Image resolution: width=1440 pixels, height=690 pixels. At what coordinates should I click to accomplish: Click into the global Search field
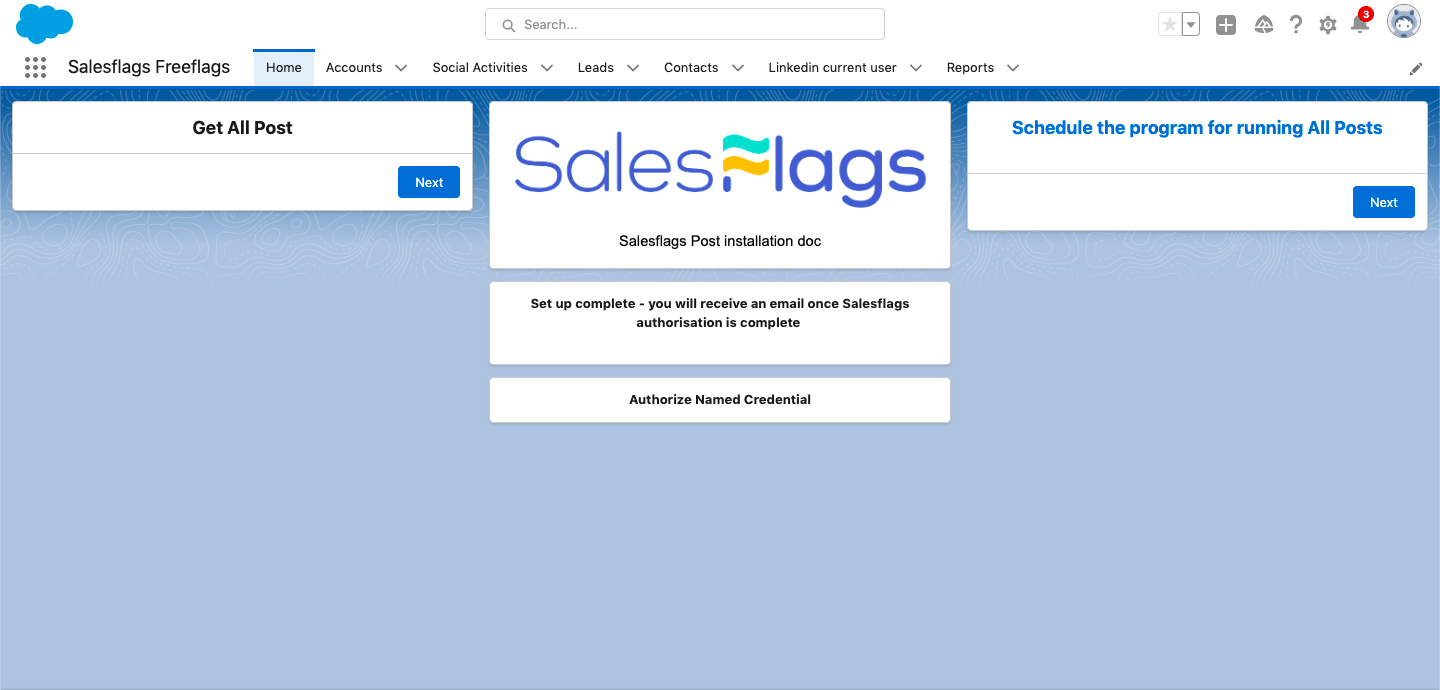[685, 24]
